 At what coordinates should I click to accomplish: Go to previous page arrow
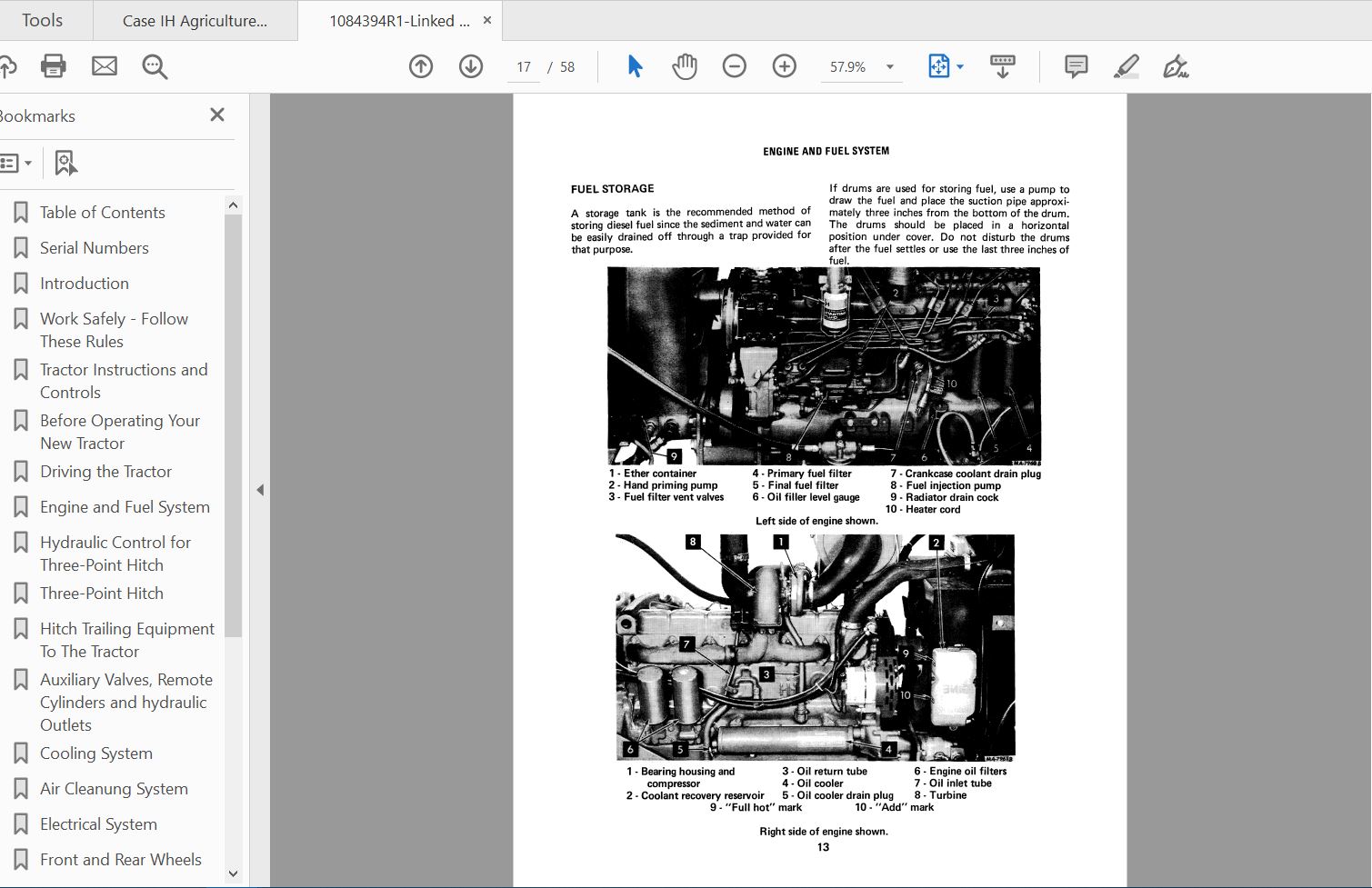(421, 66)
